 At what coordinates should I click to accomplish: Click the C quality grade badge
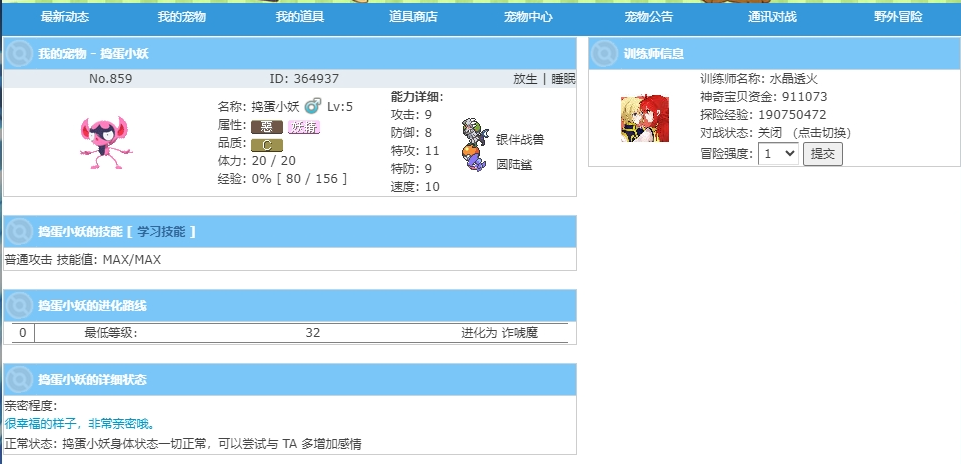(x=266, y=144)
